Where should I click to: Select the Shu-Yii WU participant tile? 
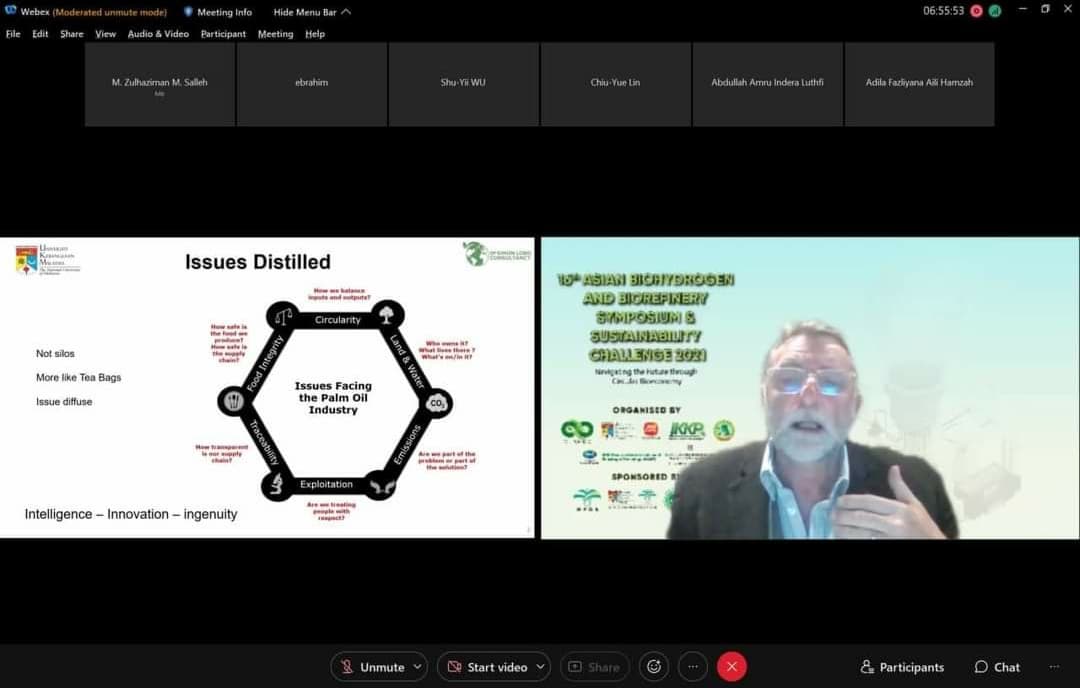pos(464,84)
